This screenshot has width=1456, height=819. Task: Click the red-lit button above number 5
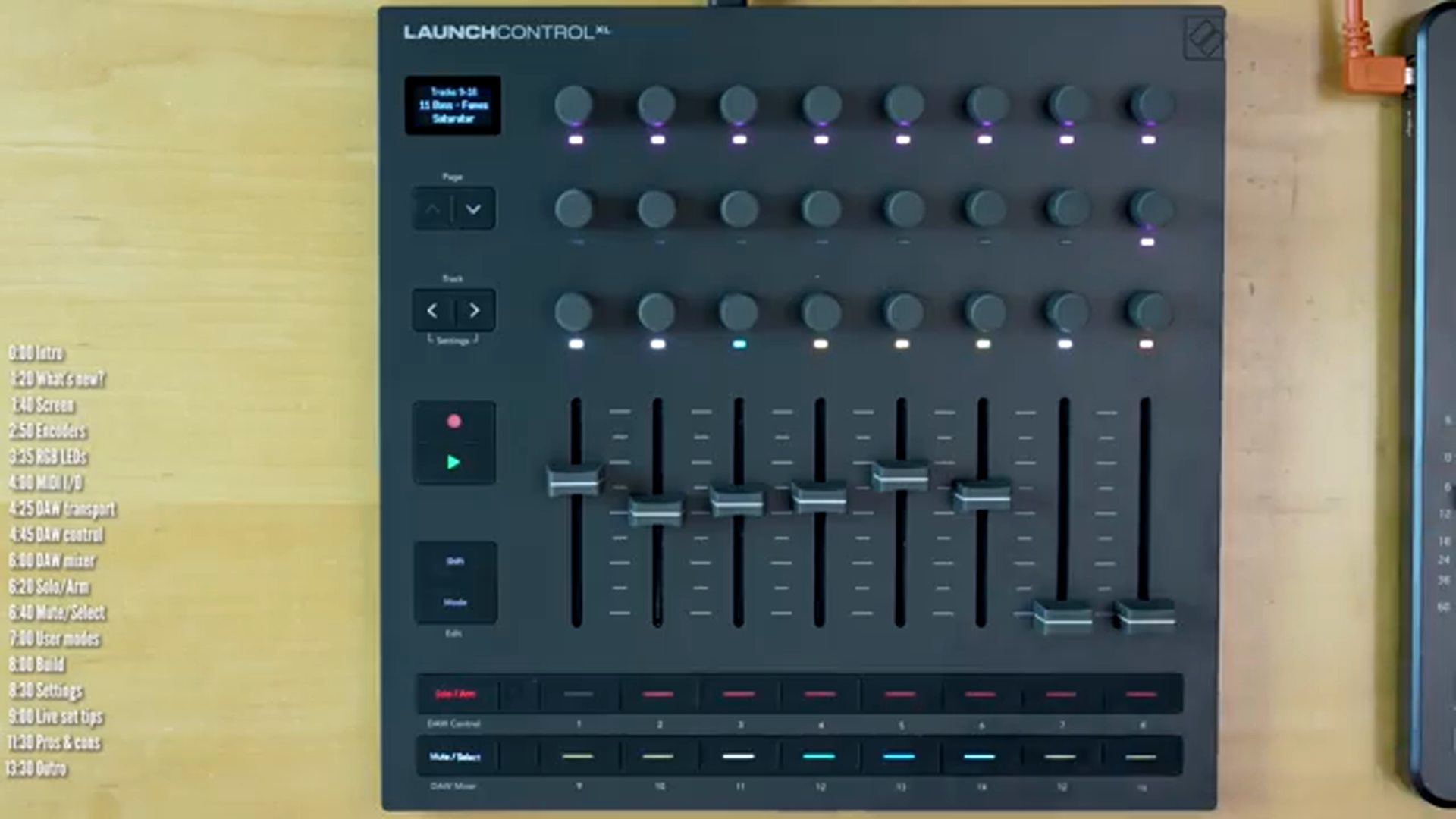900,694
